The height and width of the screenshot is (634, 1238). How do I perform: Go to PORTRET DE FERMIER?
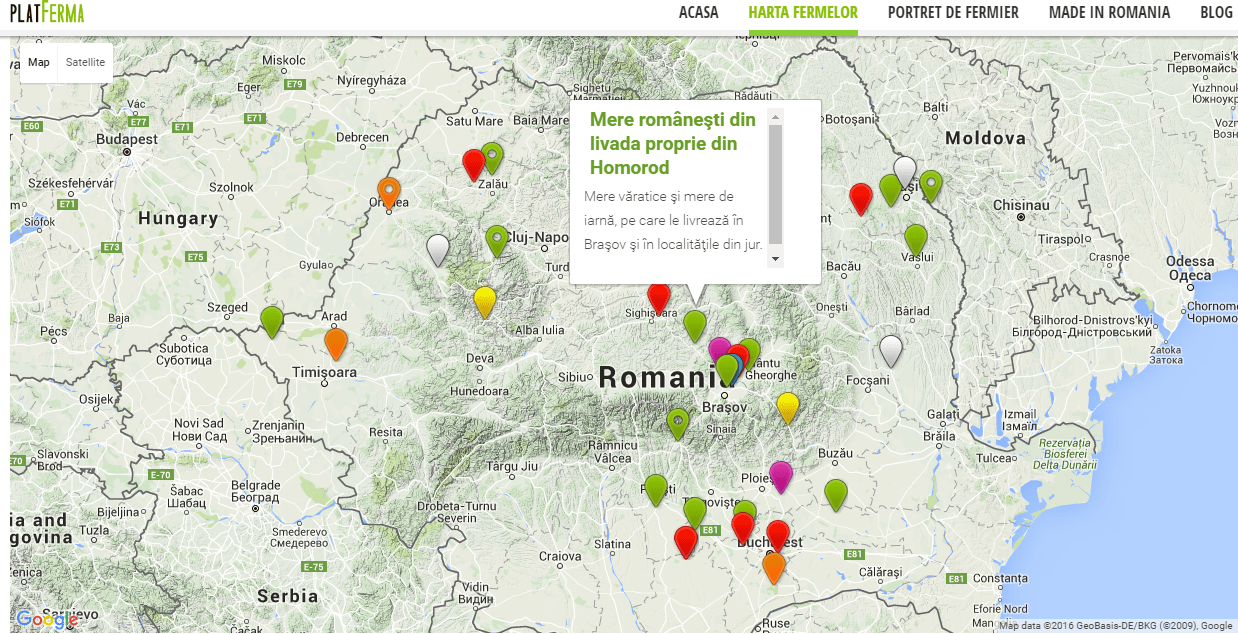(x=953, y=13)
